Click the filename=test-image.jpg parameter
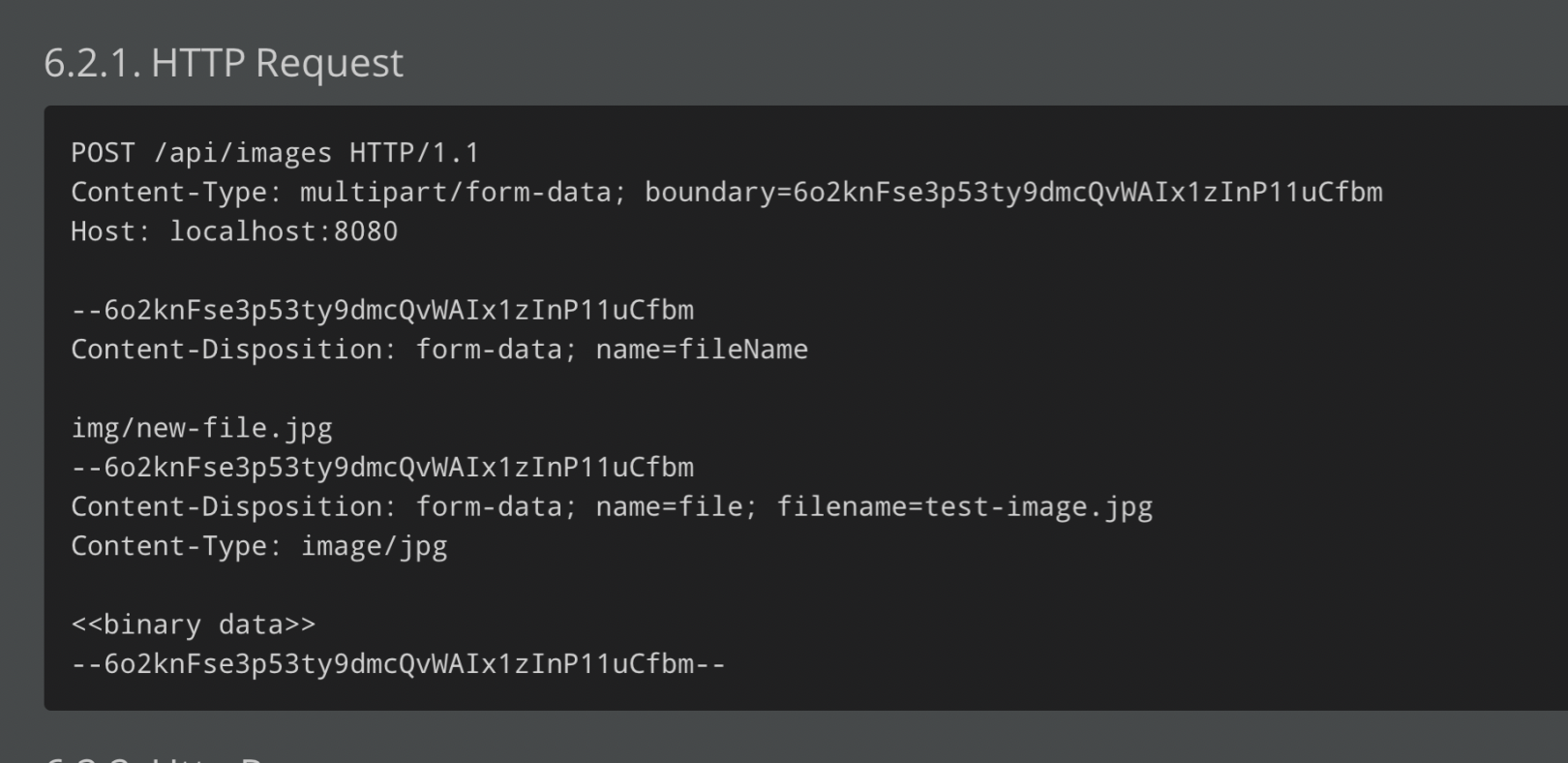Image resolution: width=1568 pixels, height=763 pixels. [965, 506]
